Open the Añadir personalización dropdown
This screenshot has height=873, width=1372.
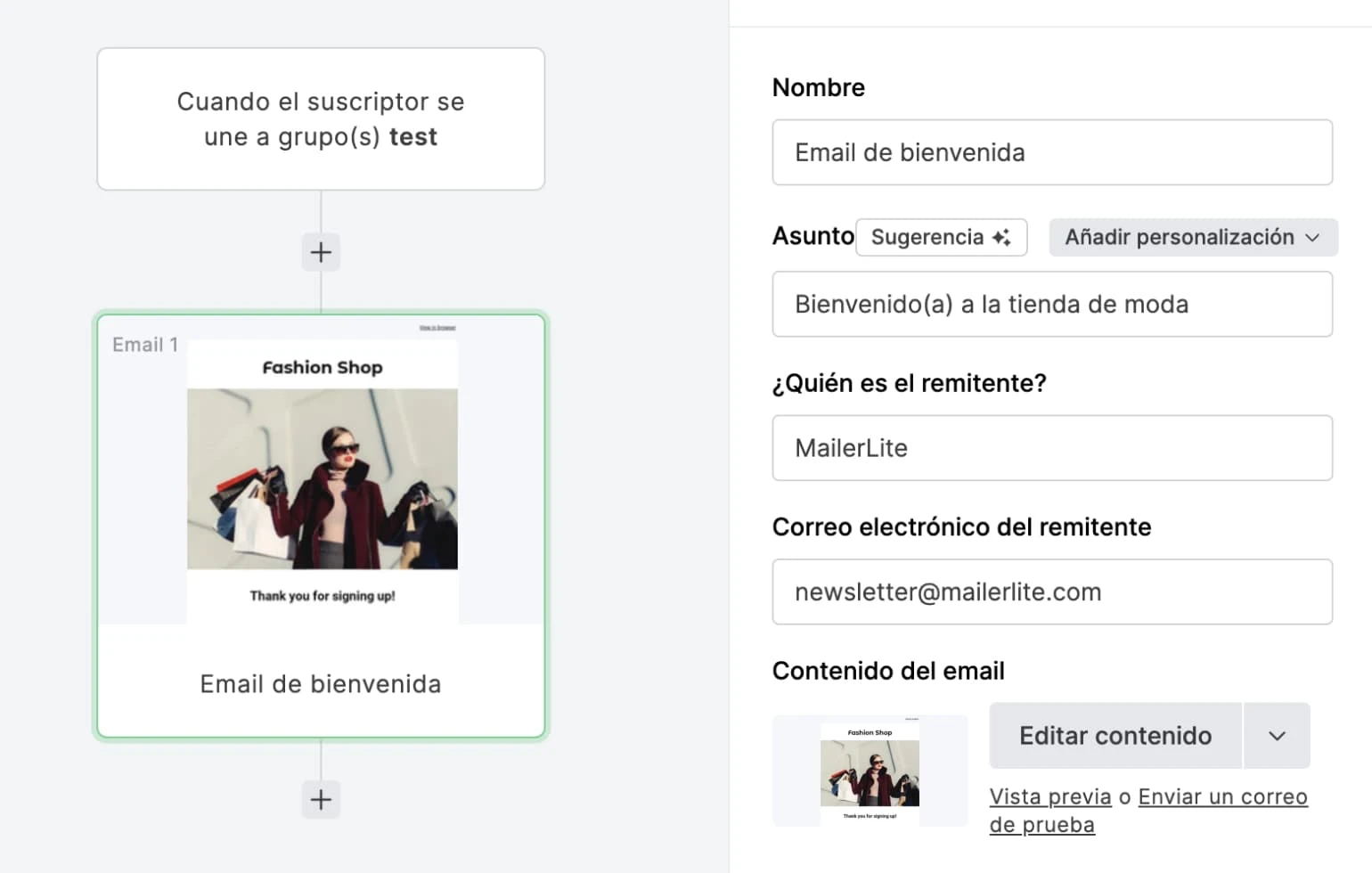pyautogui.click(x=1192, y=237)
